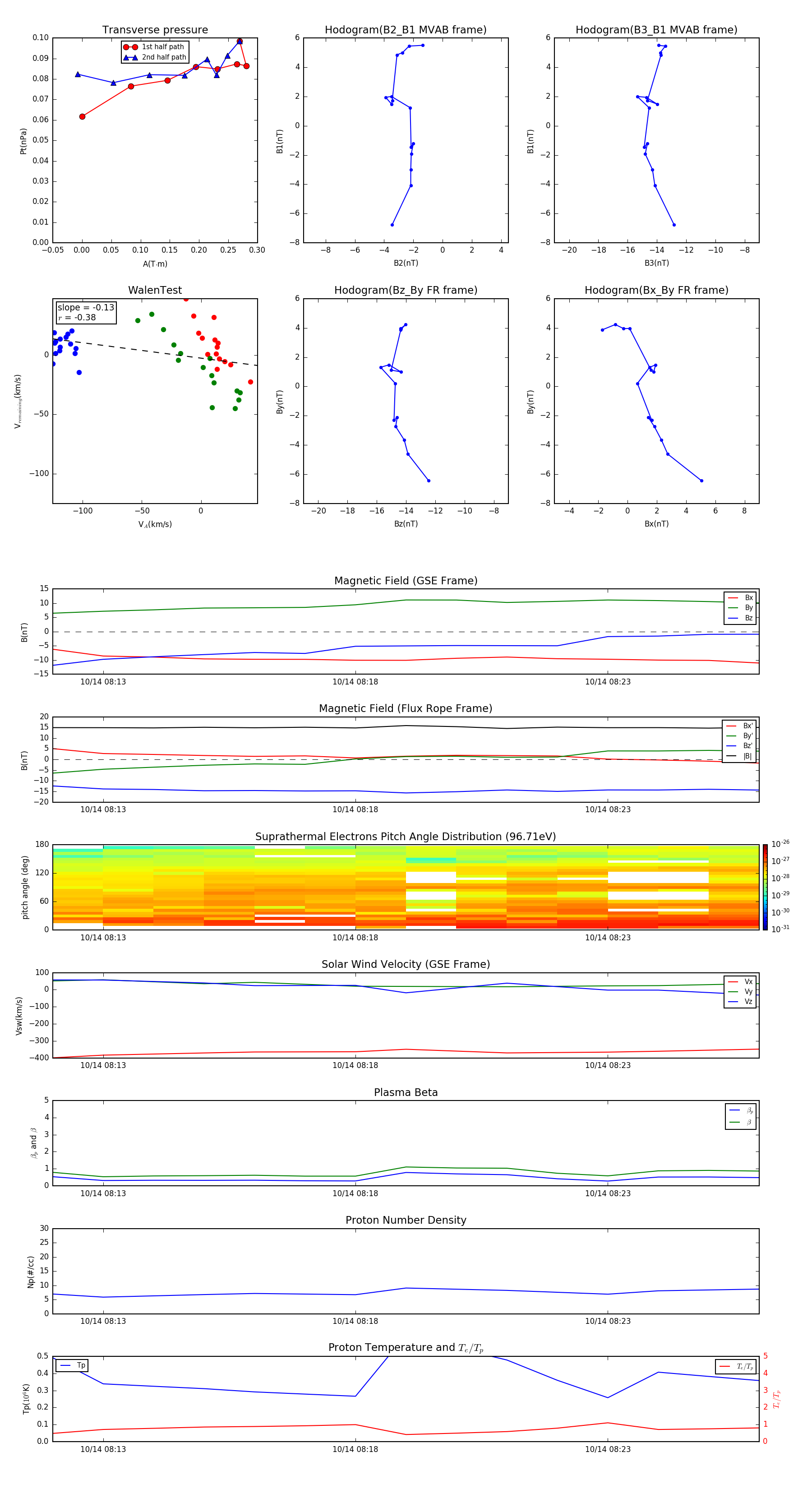Click the "Proton Number Density" title
Image resolution: width=812 pixels, height=1489 pixels.
pos(406,1221)
